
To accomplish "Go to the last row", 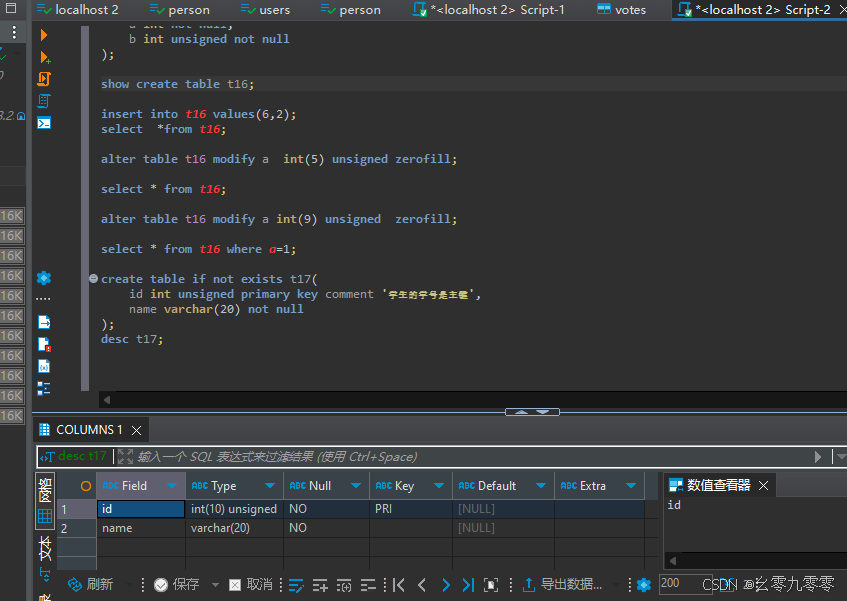I will tap(468, 585).
